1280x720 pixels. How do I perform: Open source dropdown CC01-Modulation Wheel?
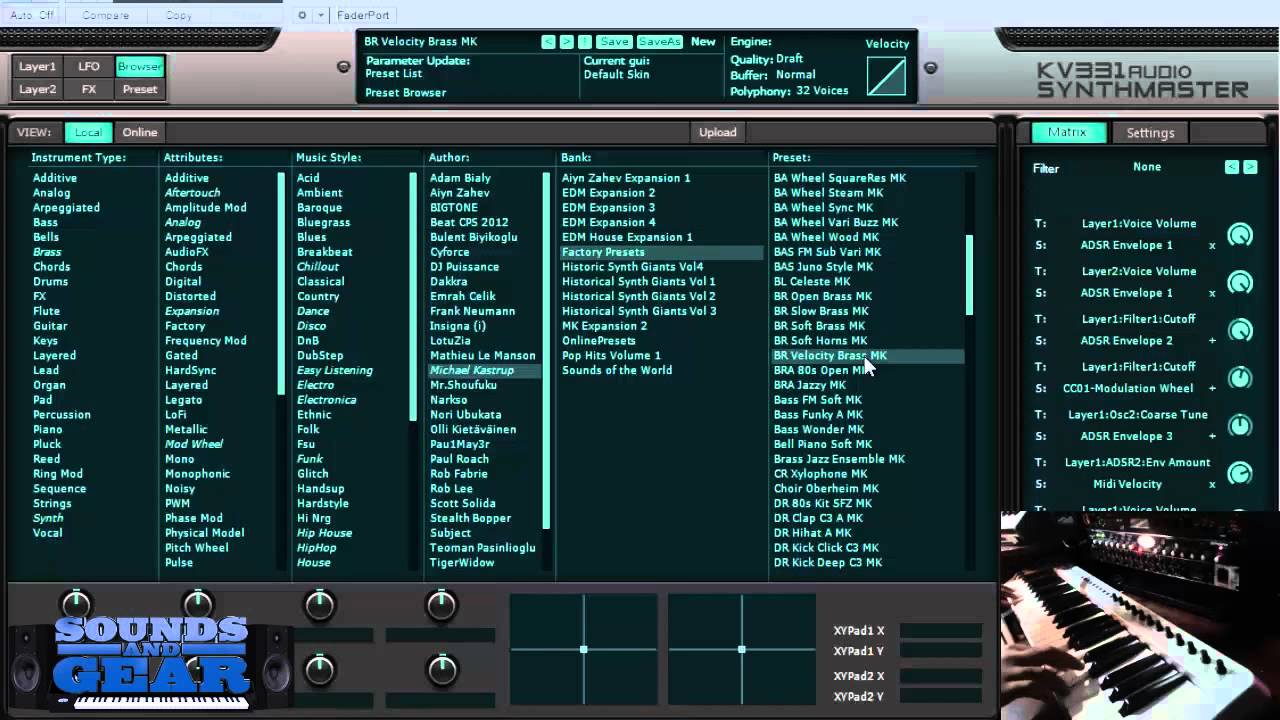(x=1128, y=388)
